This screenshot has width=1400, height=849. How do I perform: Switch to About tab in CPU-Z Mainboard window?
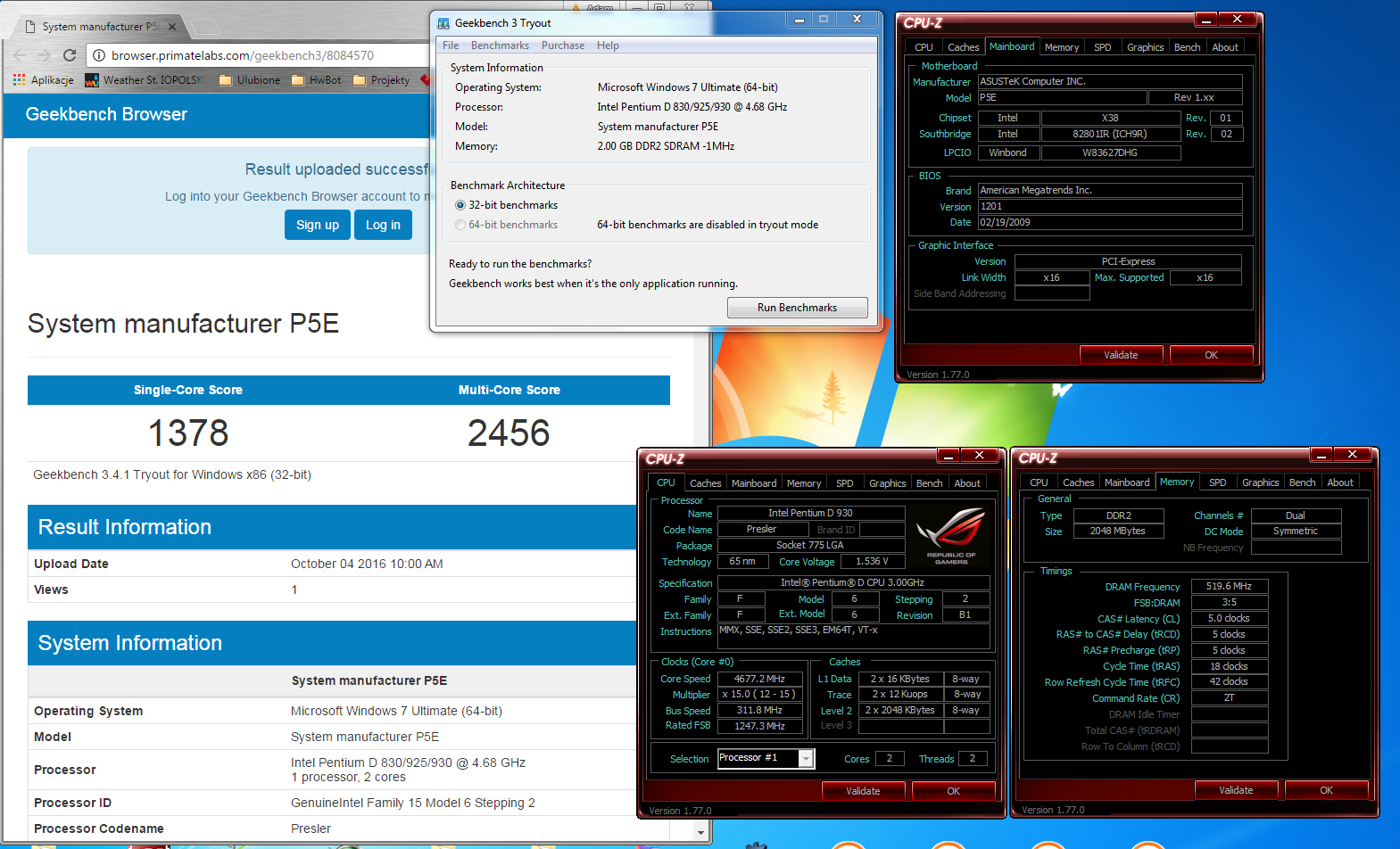pos(1225,47)
